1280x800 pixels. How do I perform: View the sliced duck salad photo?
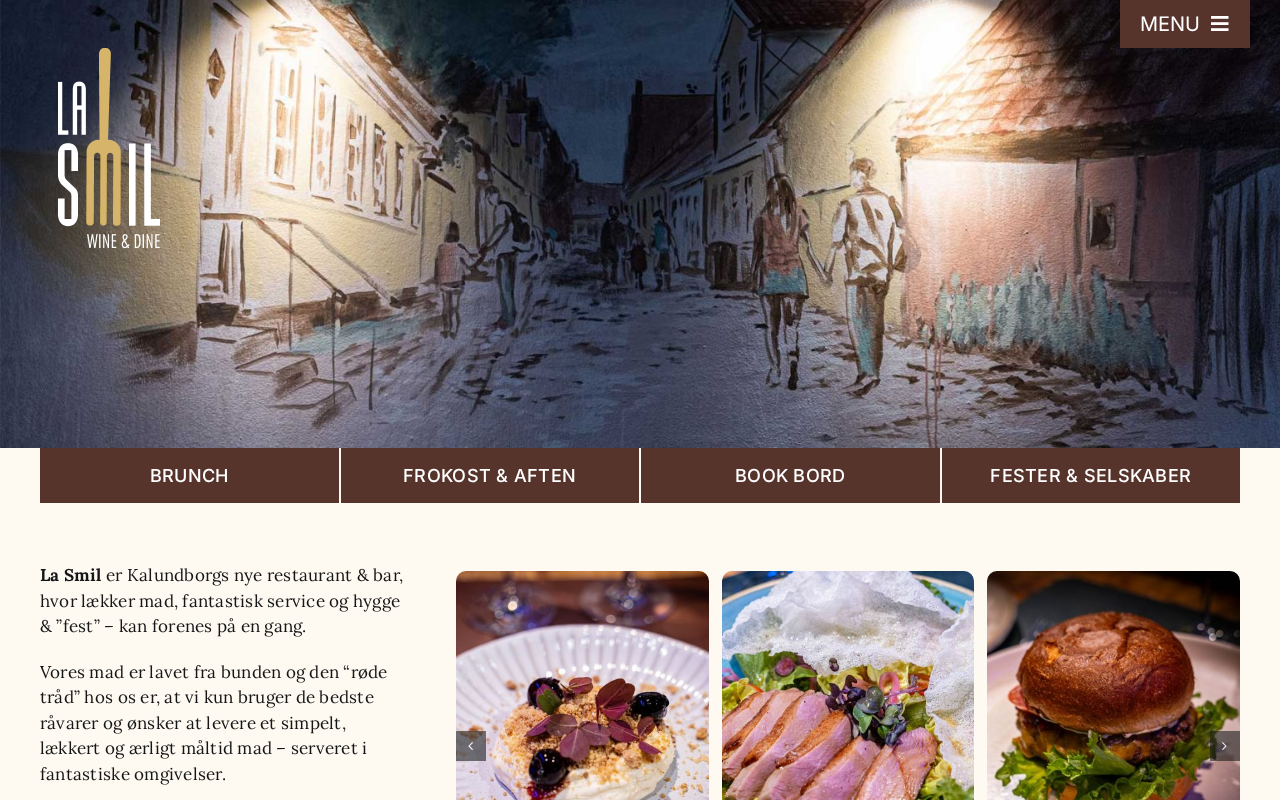(x=848, y=685)
